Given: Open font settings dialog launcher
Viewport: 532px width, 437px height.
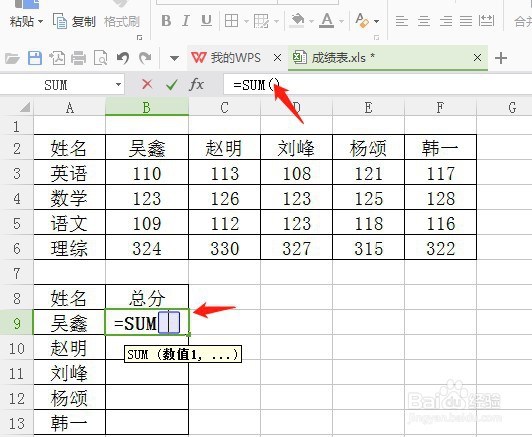Looking at the screenshot, I should [x=377, y=37].
